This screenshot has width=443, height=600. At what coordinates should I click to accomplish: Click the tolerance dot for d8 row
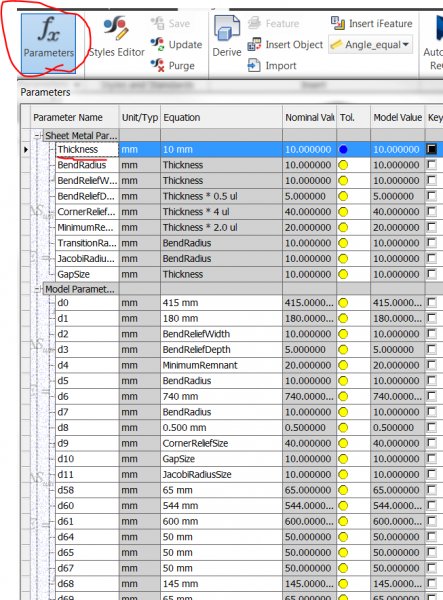coord(343,427)
